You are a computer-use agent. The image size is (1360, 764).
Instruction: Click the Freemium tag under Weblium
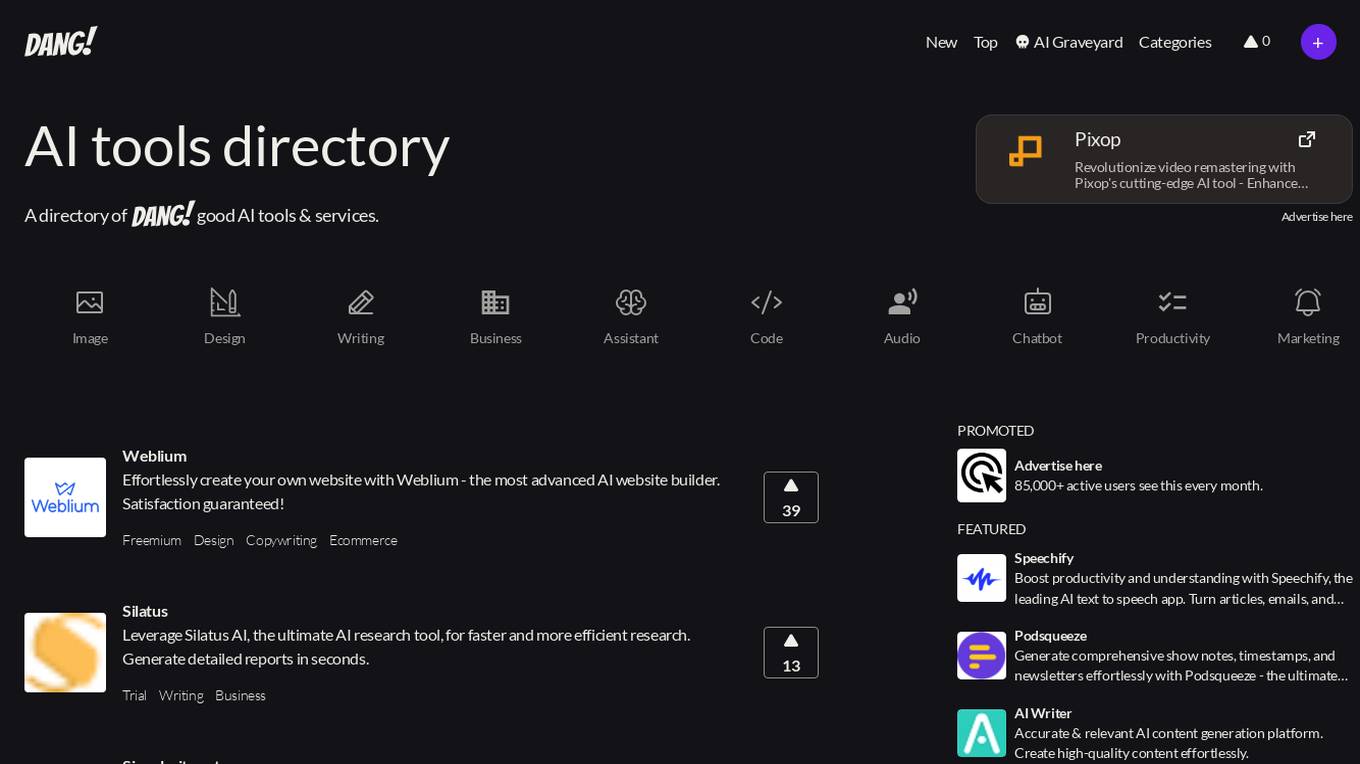coord(152,540)
